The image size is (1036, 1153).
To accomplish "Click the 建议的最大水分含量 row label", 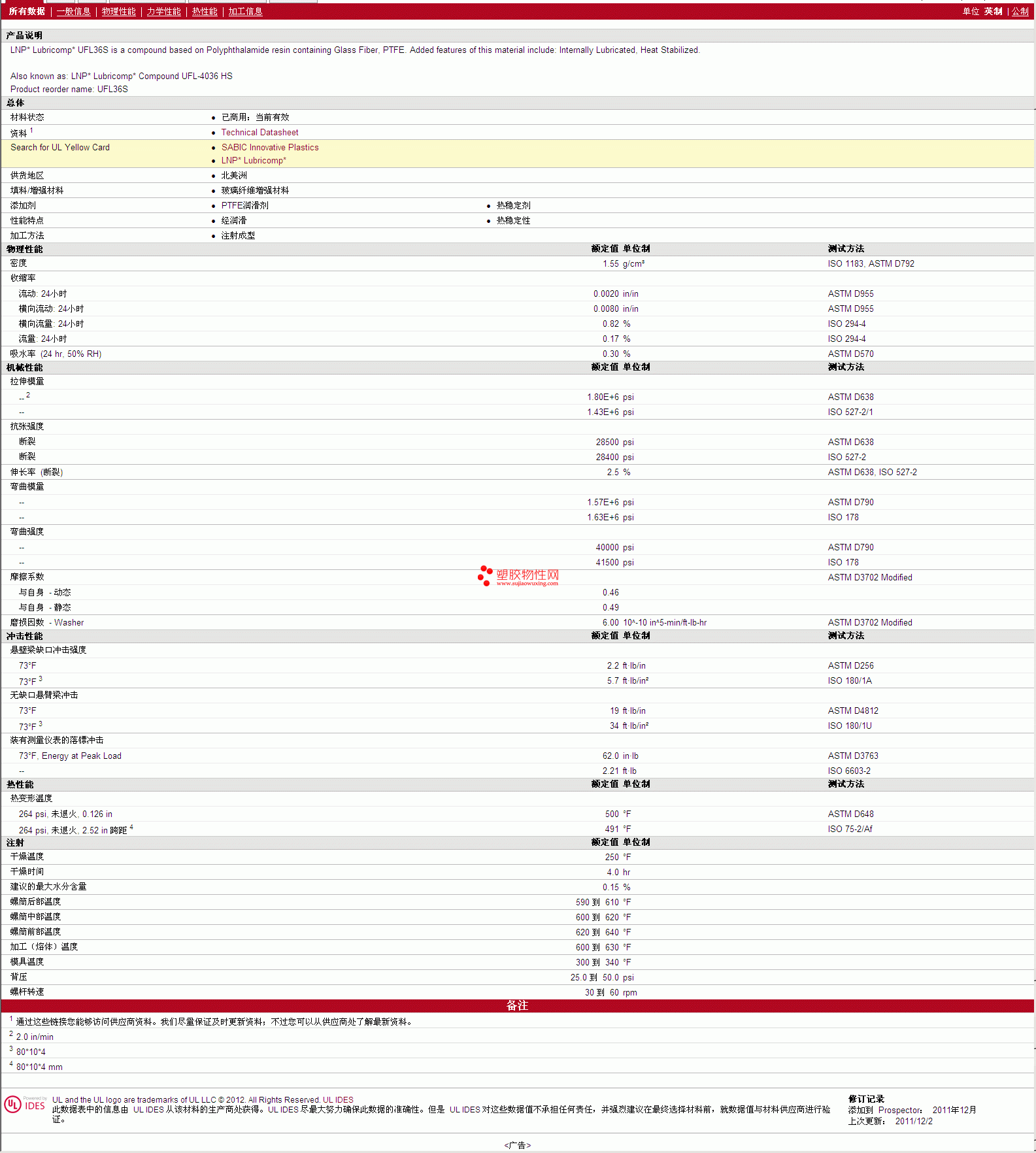I will pyautogui.click(x=48, y=887).
